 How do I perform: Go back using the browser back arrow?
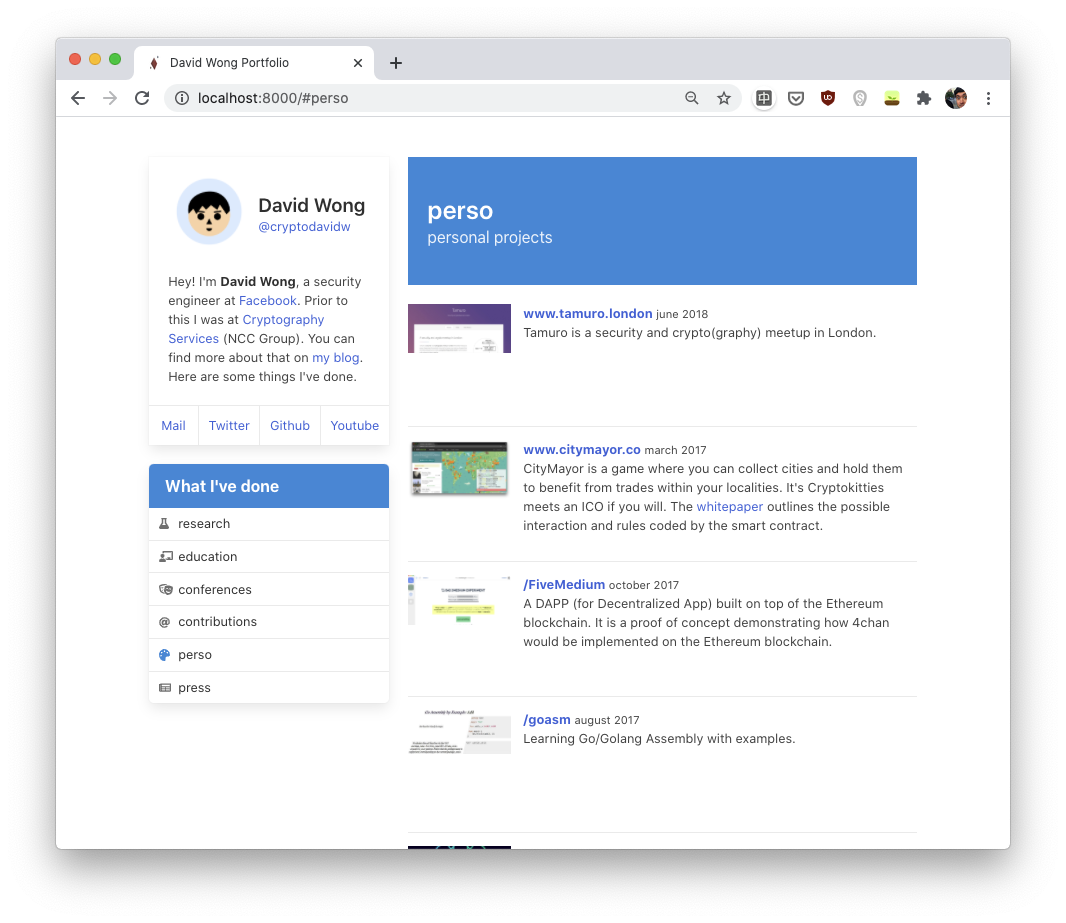pyautogui.click(x=78, y=98)
